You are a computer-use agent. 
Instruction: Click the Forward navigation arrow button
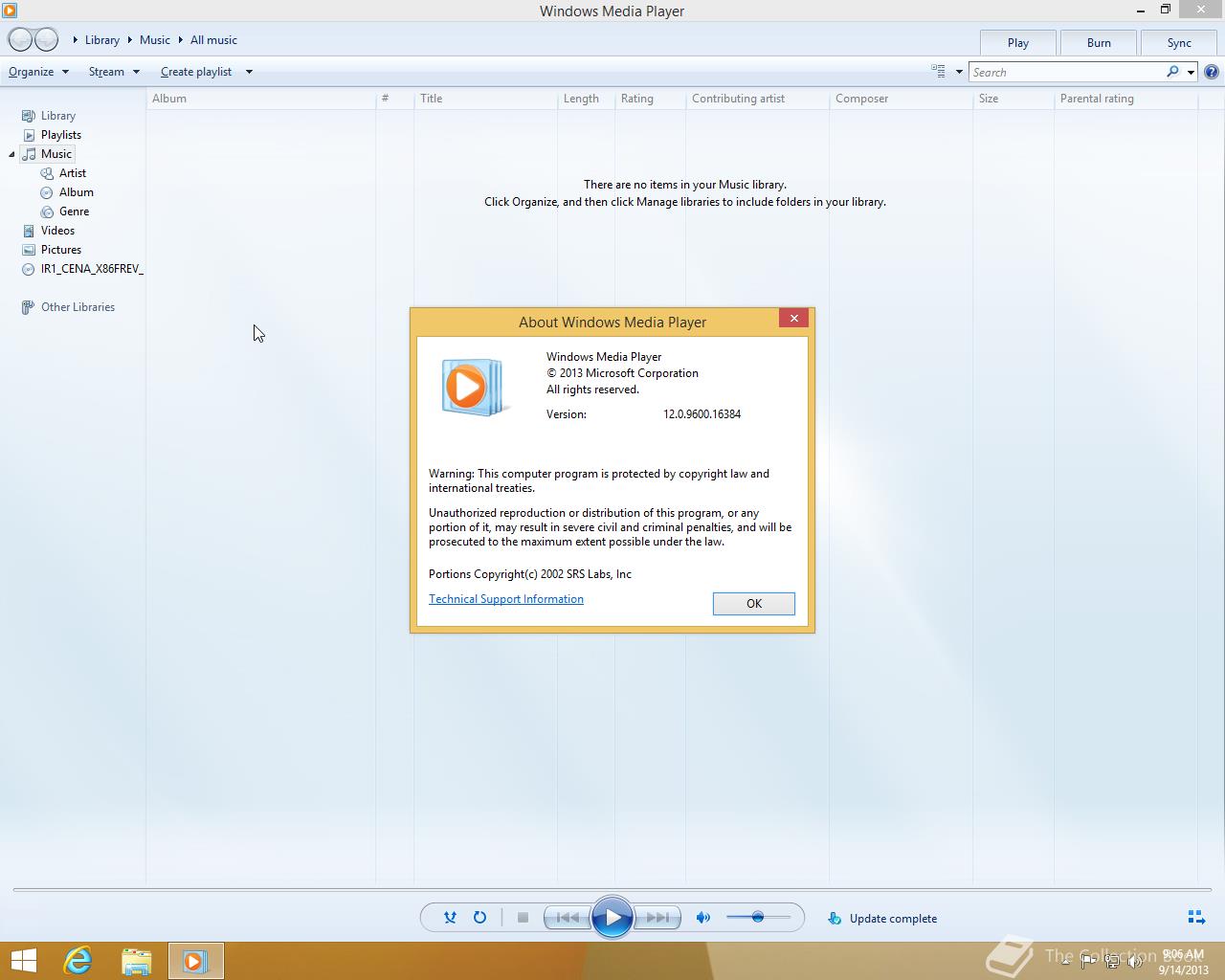[x=47, y=40]
